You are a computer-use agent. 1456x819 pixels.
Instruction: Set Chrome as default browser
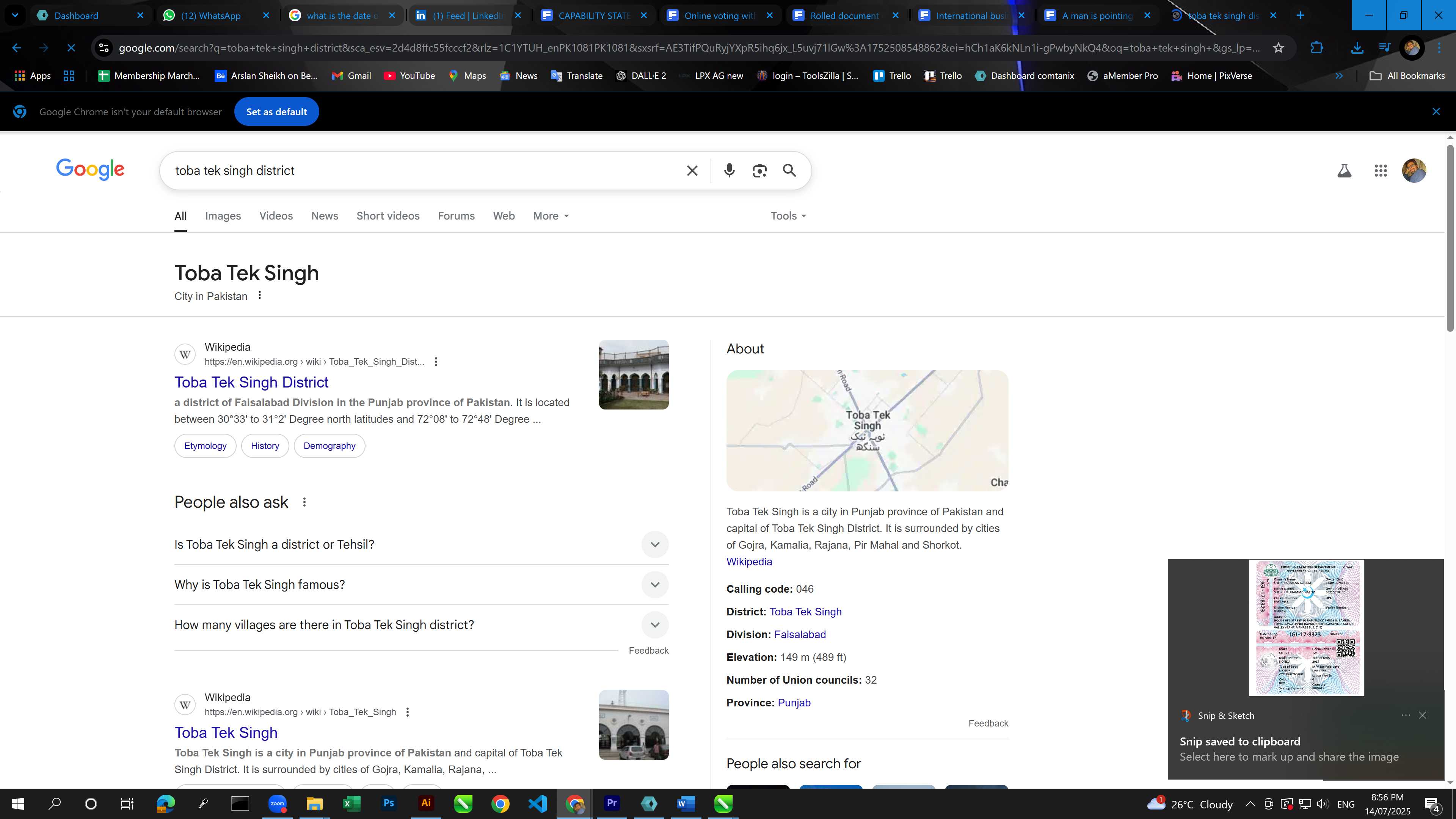[x=276, y=112]
